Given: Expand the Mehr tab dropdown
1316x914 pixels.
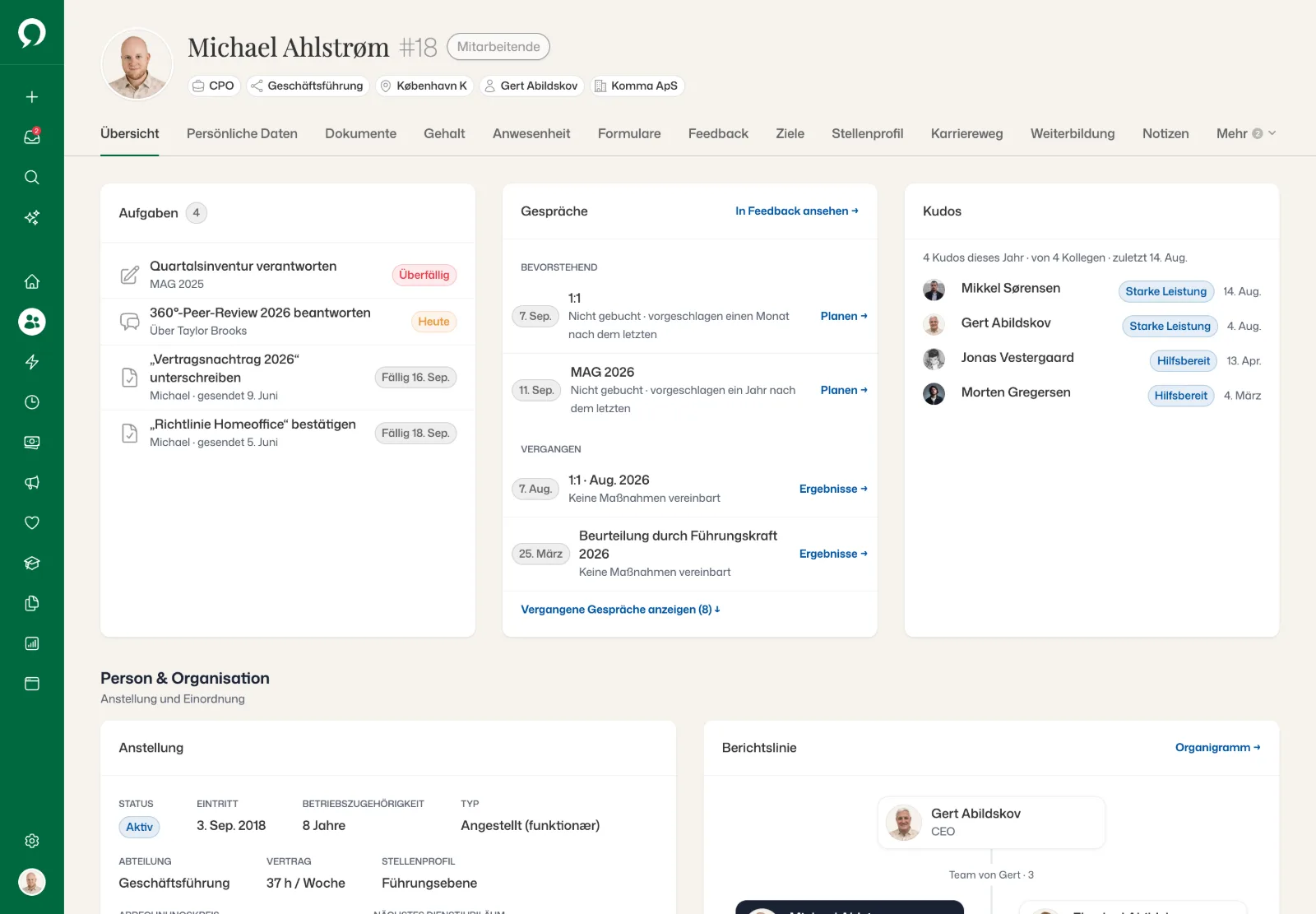Looking at the screenshot, I should pyautogui.click(x=1246, y=133).
